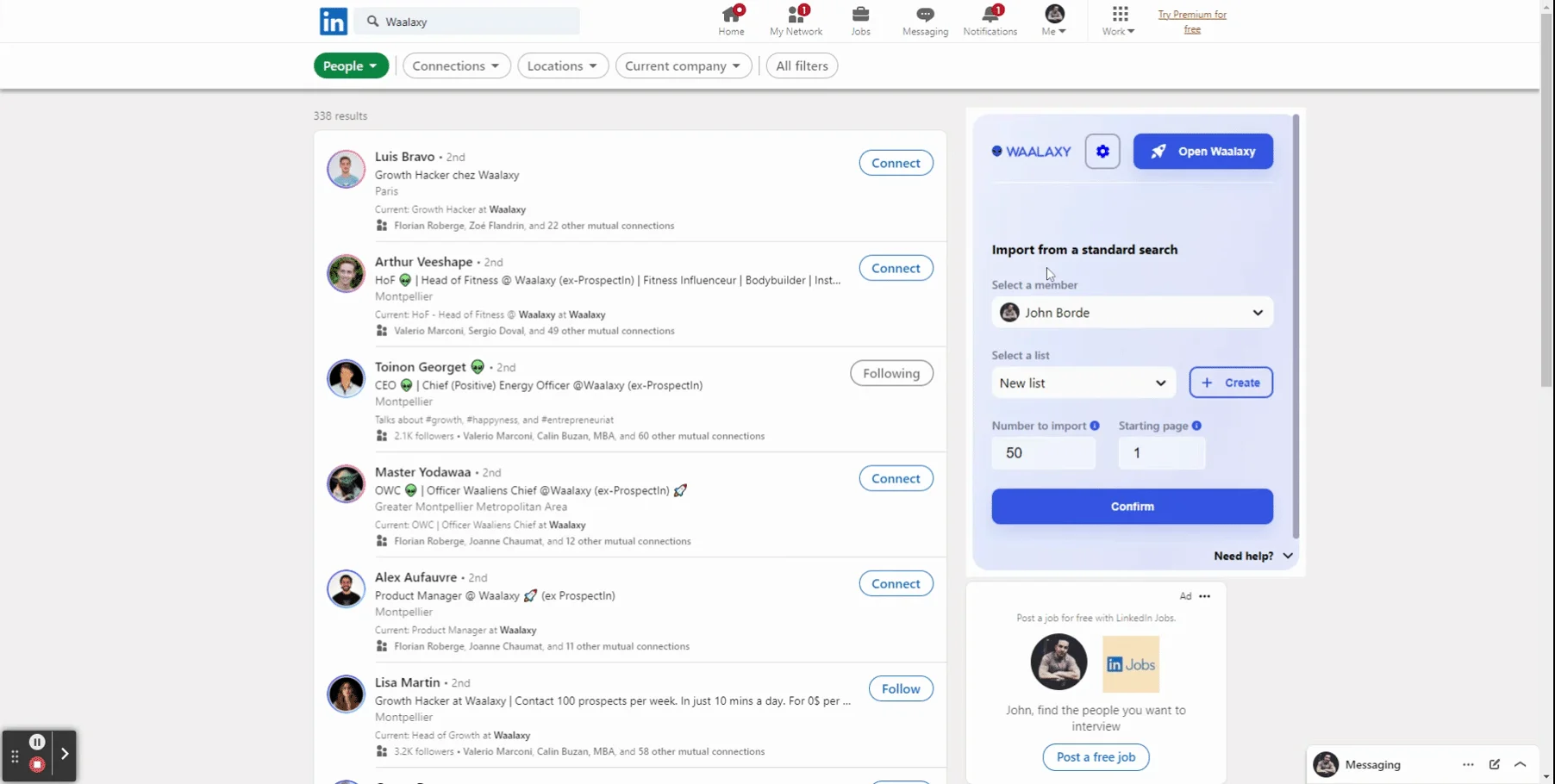Screen dimensions: 1555x784
Task: Connect with Alex Aufauvre
Action: point(896,583)
